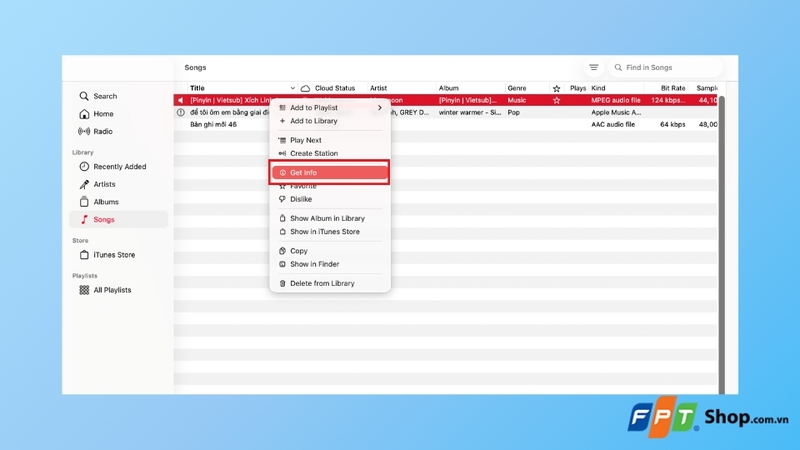Choose Add to Library menu item
This screenshot has height=450, width=800.
point(330,121)
